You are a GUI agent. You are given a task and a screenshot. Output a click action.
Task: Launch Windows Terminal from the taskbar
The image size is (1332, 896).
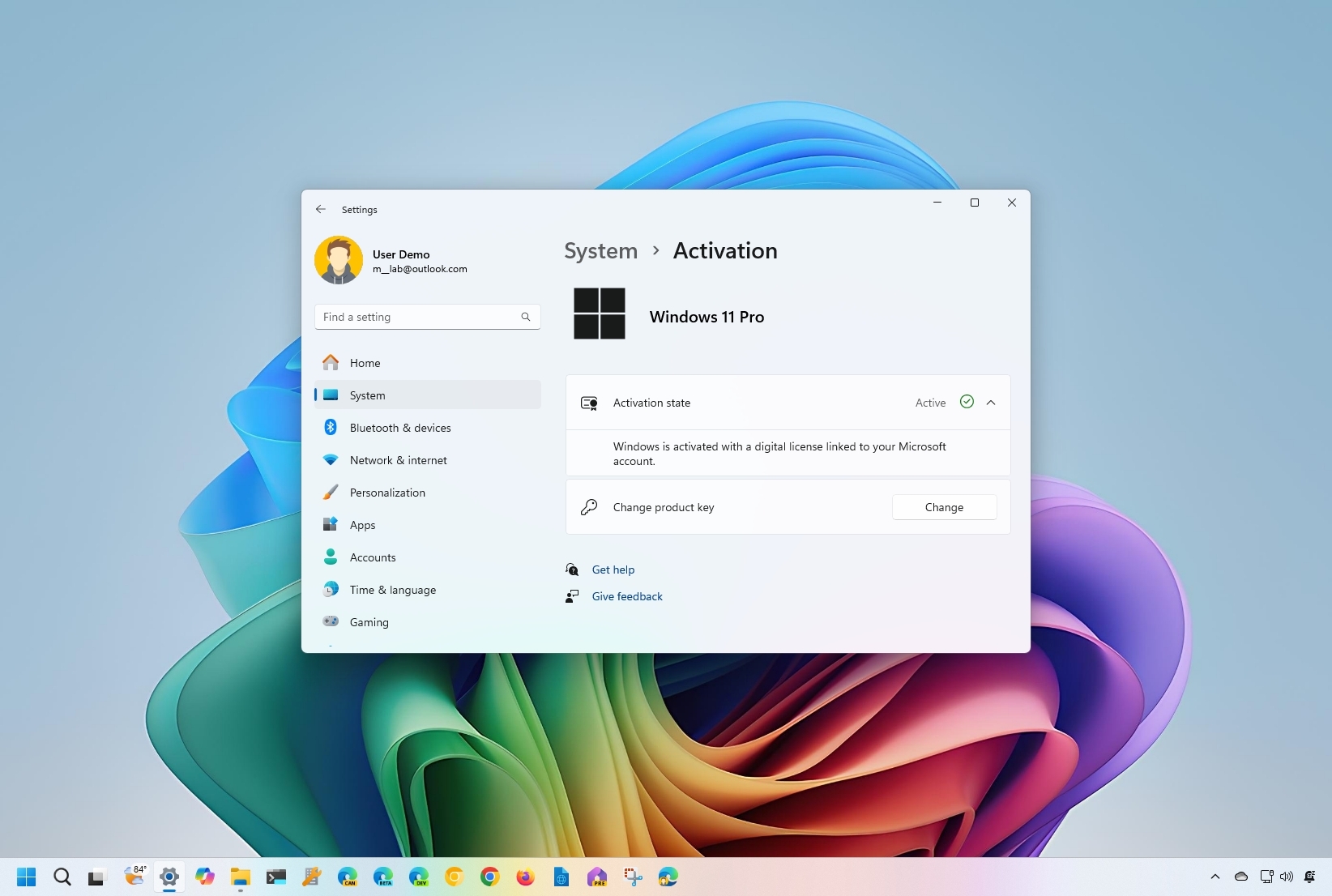(x=276, y=877)
